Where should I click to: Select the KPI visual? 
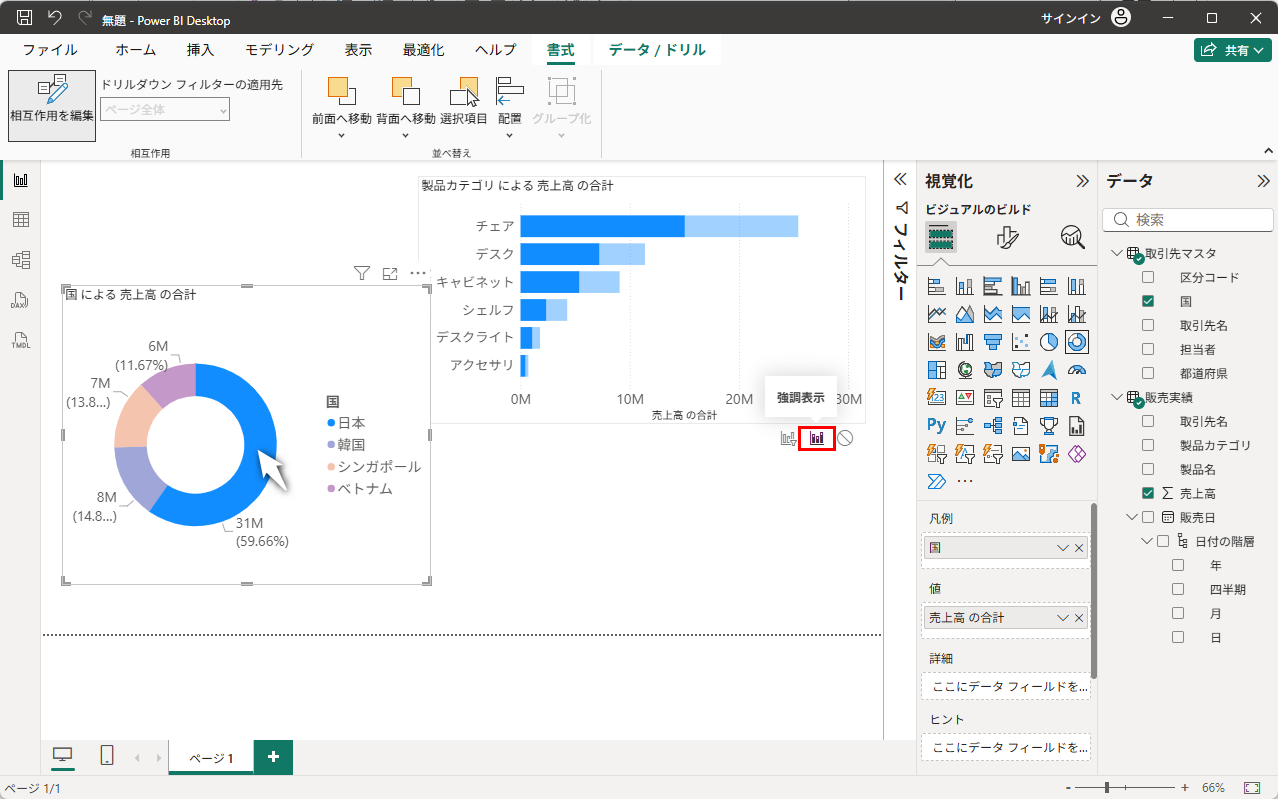coord(965,398)
